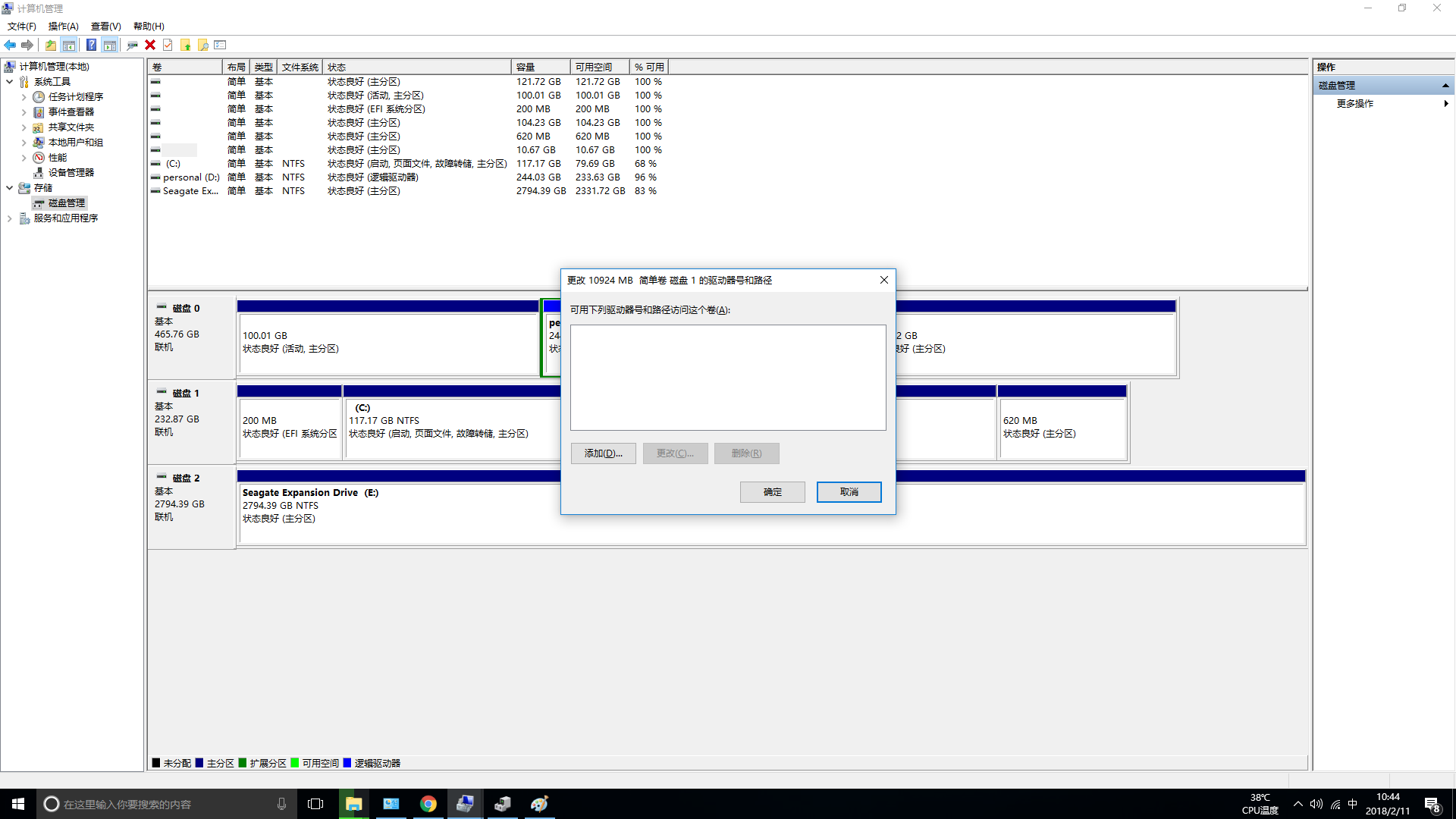Open File Explorer from the taskbar
1456x819 pixels.
(353, 804)
